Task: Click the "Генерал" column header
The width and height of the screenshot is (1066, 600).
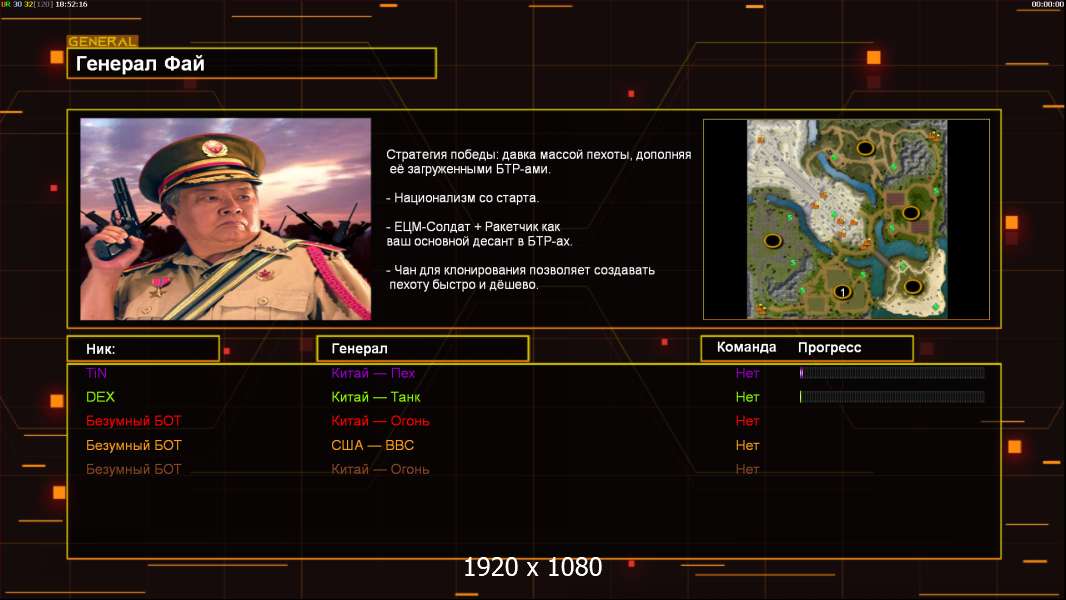Action: click(422, 349)
